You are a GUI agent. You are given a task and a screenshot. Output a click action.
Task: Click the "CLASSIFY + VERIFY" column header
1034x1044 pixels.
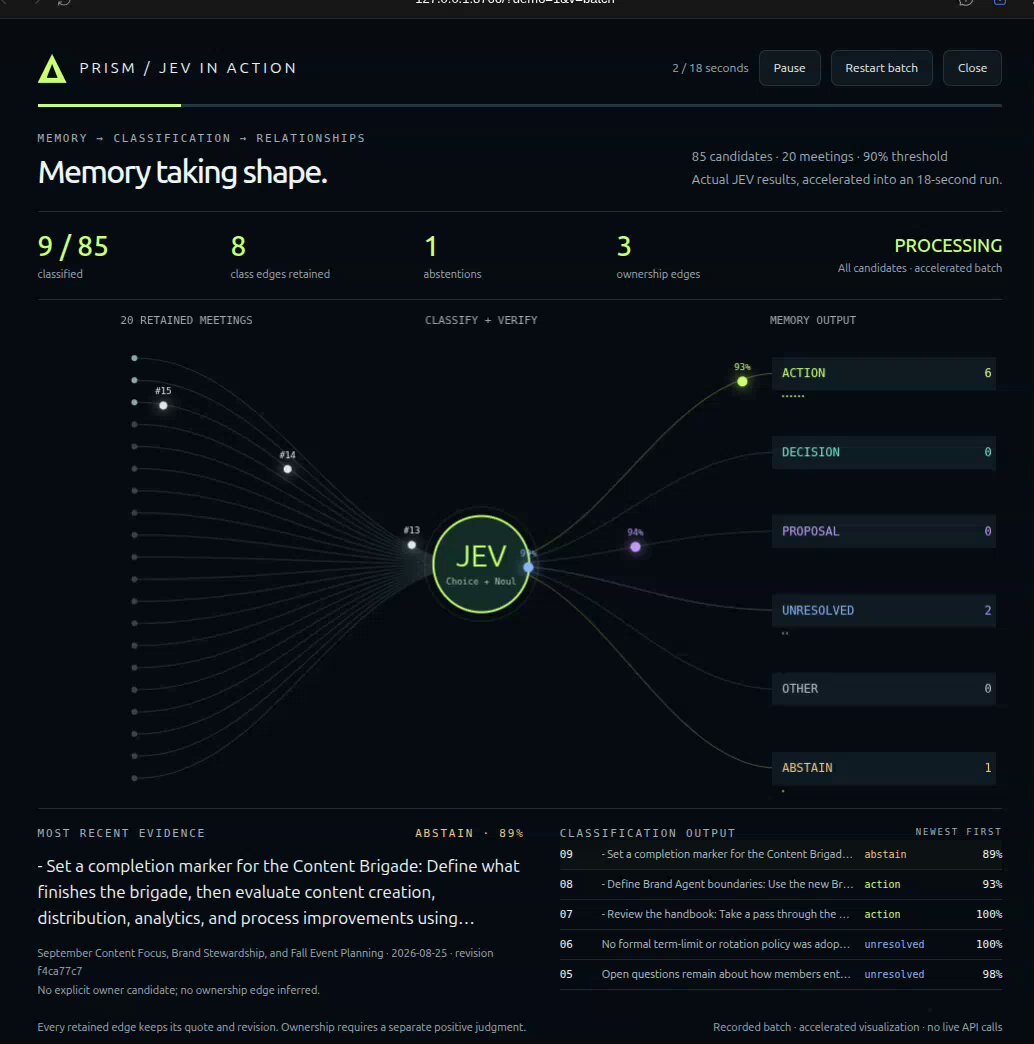pyautogui.click(x=481, y=320)
